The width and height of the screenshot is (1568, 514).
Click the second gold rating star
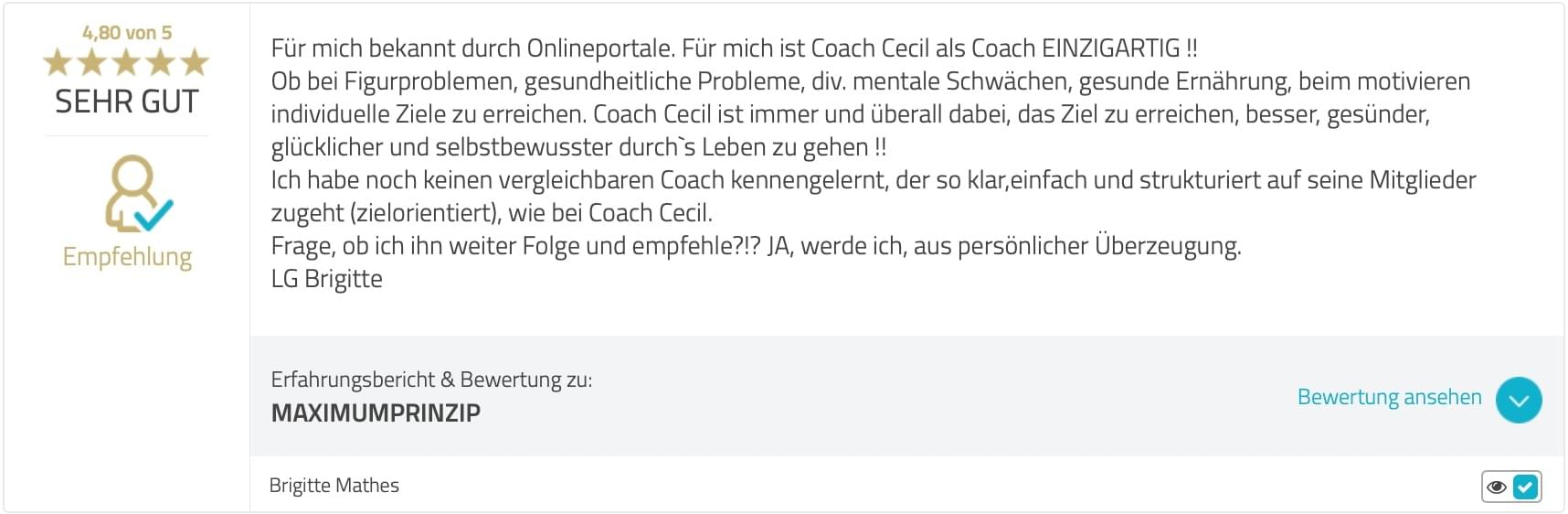(x=92, y=62)
